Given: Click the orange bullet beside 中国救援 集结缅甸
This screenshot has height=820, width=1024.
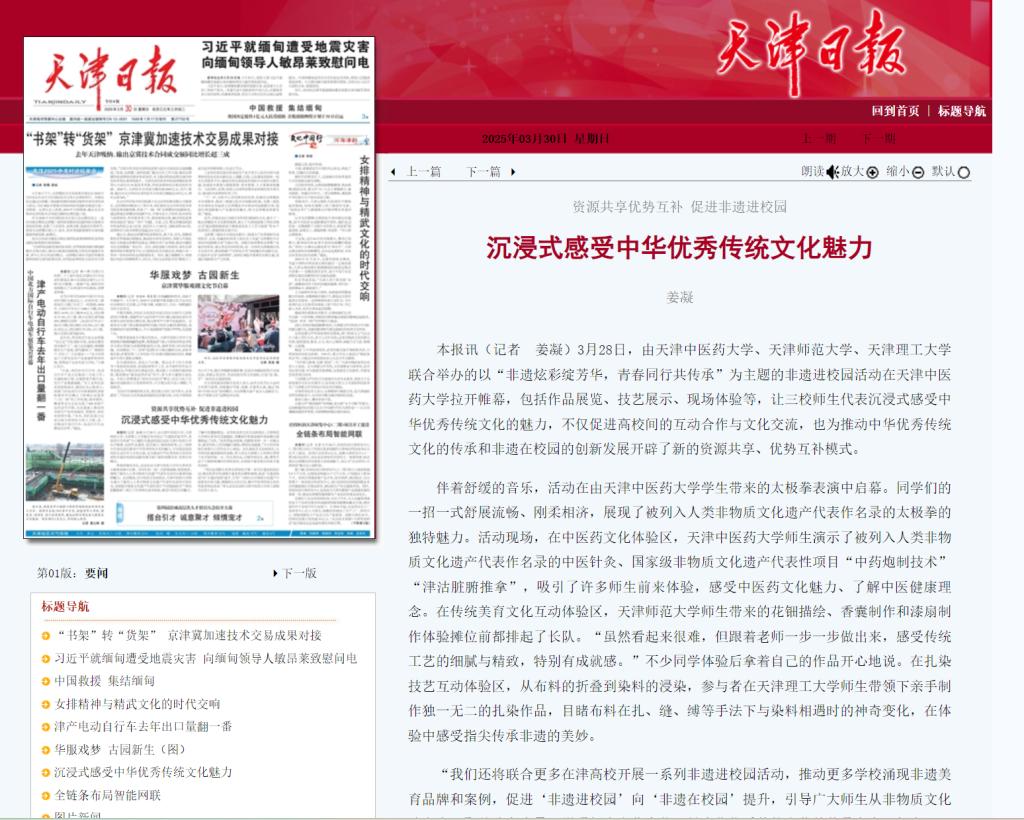Looking at the screenshot, I should coord(46,681).
